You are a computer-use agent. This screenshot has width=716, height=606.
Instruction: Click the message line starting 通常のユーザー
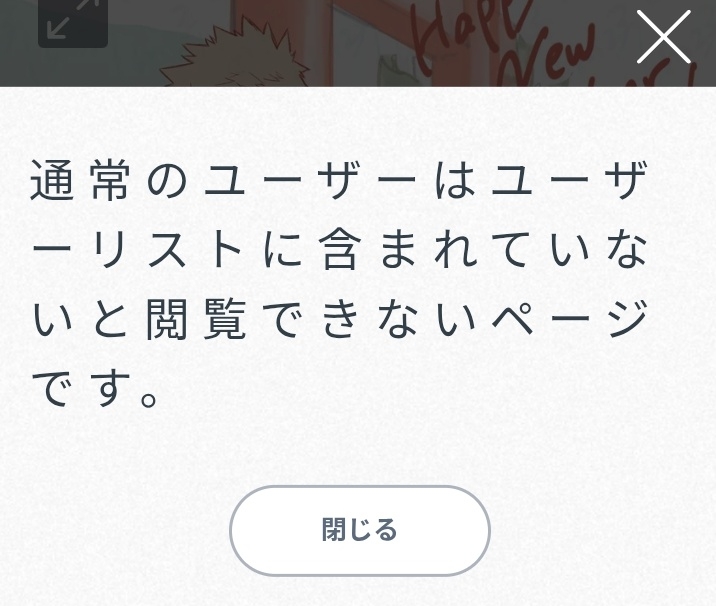tap(338, 181)
